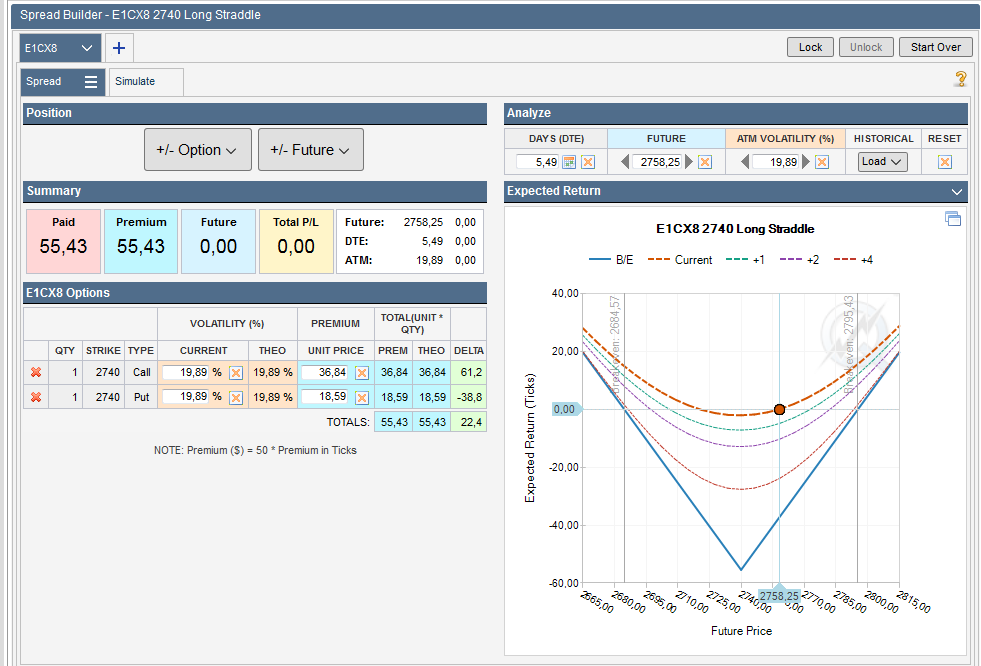Viewport: 981px width, 666px height.
Task: Open the +/- Option dropdown
Action: 197,150
